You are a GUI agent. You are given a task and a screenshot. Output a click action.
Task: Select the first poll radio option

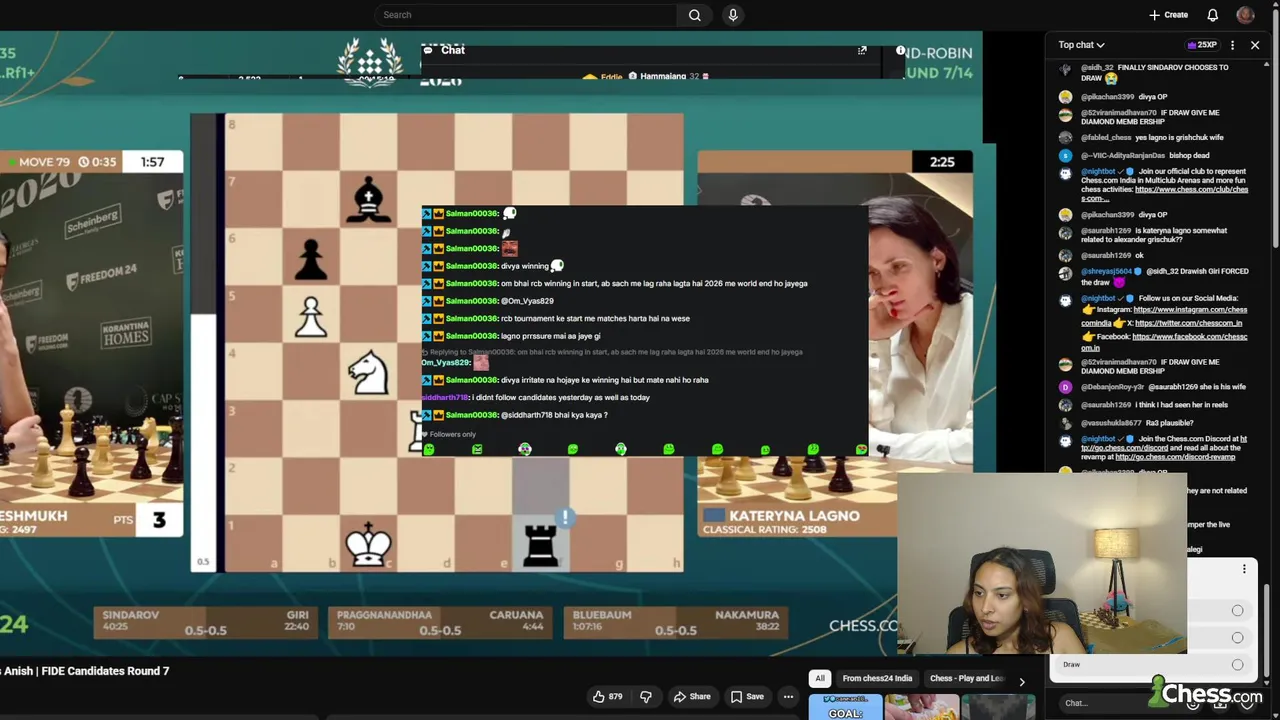tap(1237, 610)
